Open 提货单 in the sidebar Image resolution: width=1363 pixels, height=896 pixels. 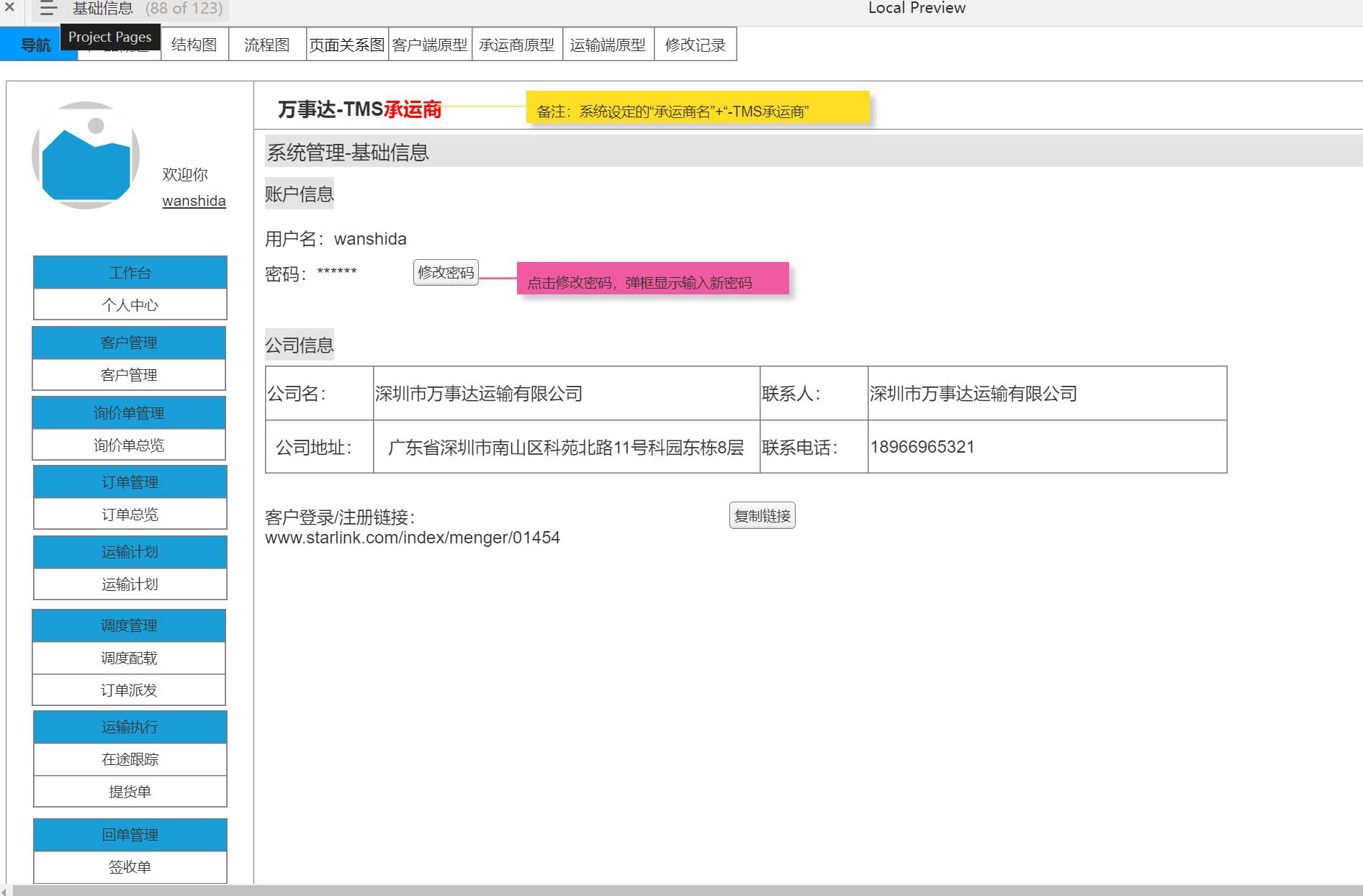pos(130,792)
